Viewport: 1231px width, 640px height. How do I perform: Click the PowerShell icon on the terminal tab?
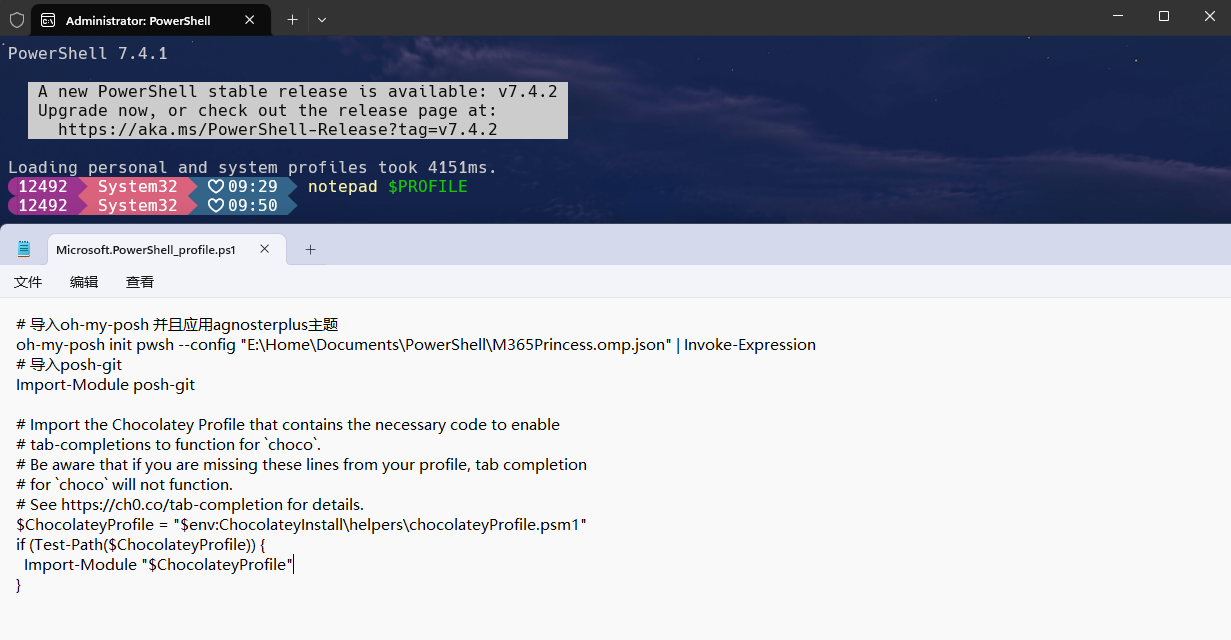coord(48,20)
